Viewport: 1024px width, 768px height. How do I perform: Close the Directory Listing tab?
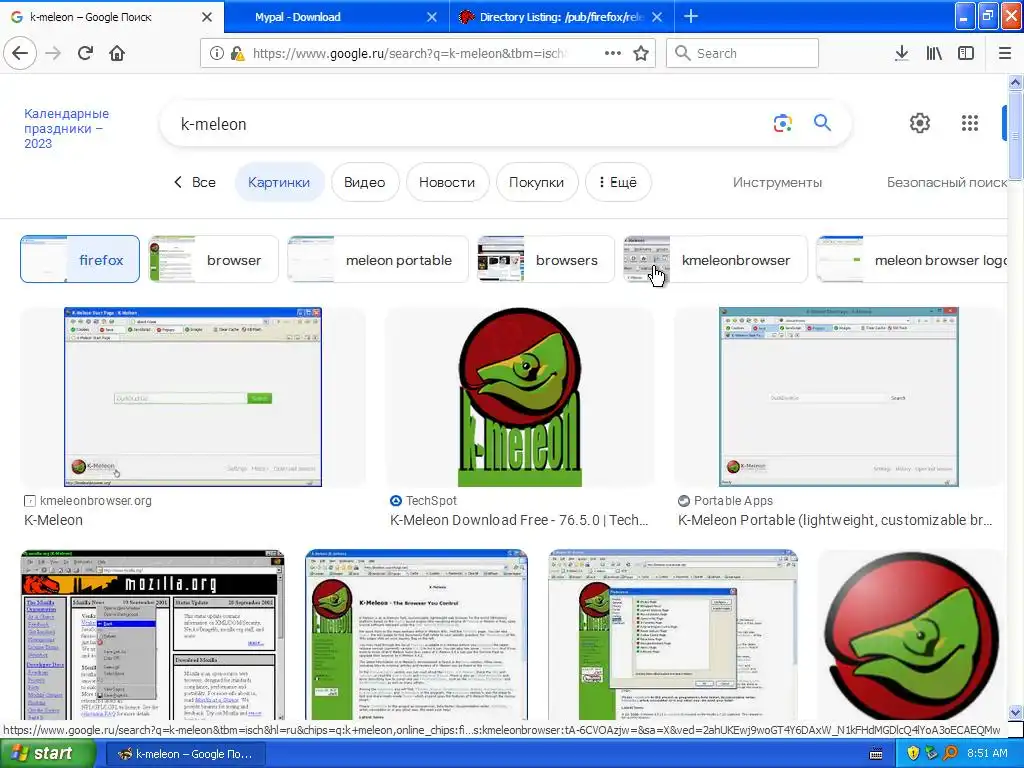[657, 17]
